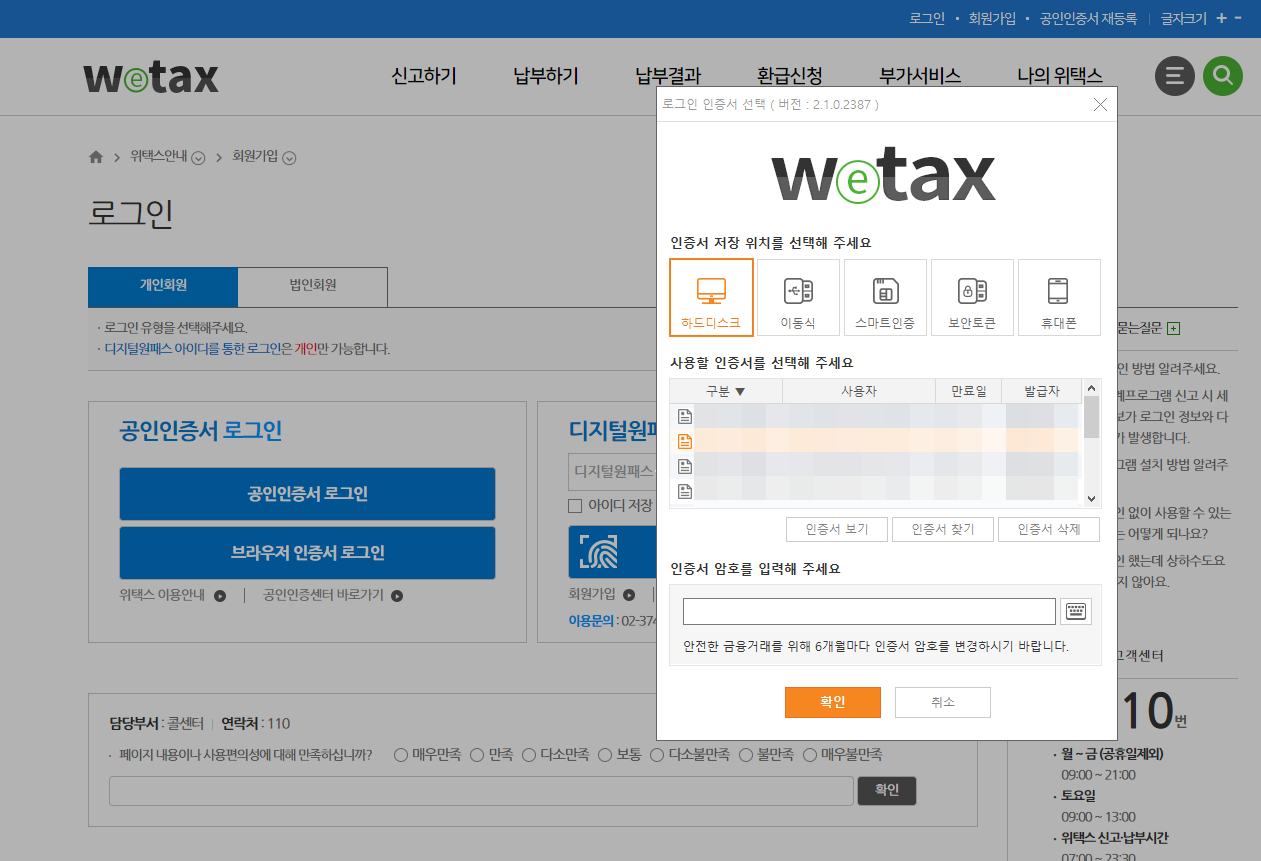1261x861 pixels.
Task: Sort by the 발급자 column header
Action: [x=1041, y=391]
